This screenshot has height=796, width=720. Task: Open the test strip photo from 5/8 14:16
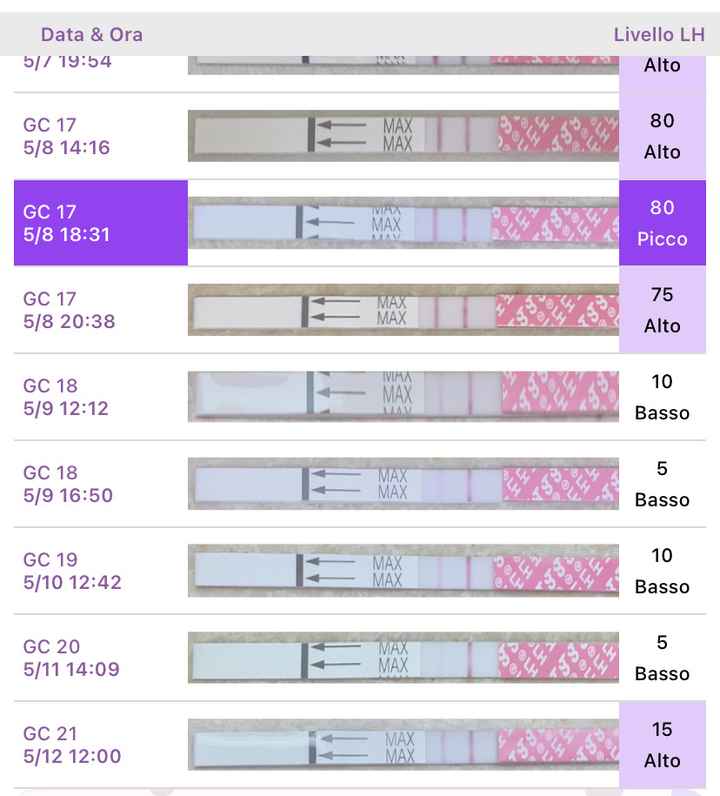[403, 136]
